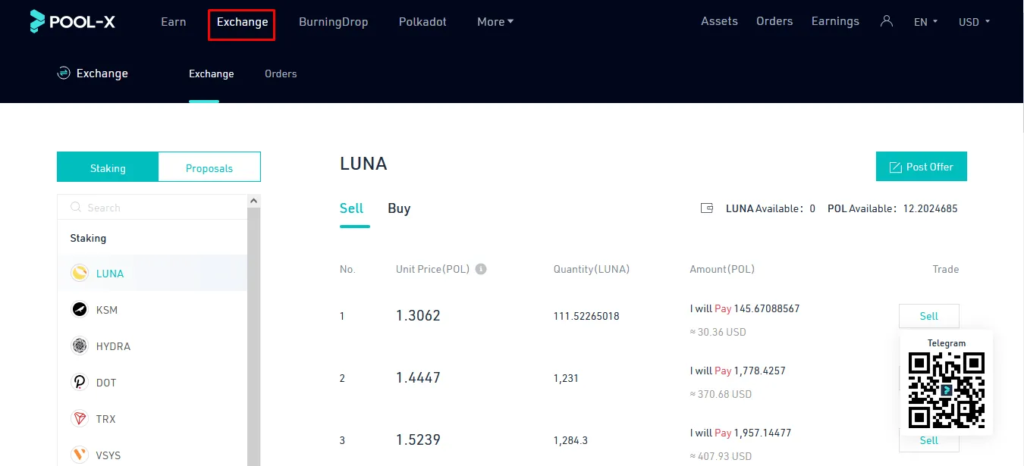Click the Telegram QR code
Viewport: 1024px width, 466px height.
(x=946, y=390)
